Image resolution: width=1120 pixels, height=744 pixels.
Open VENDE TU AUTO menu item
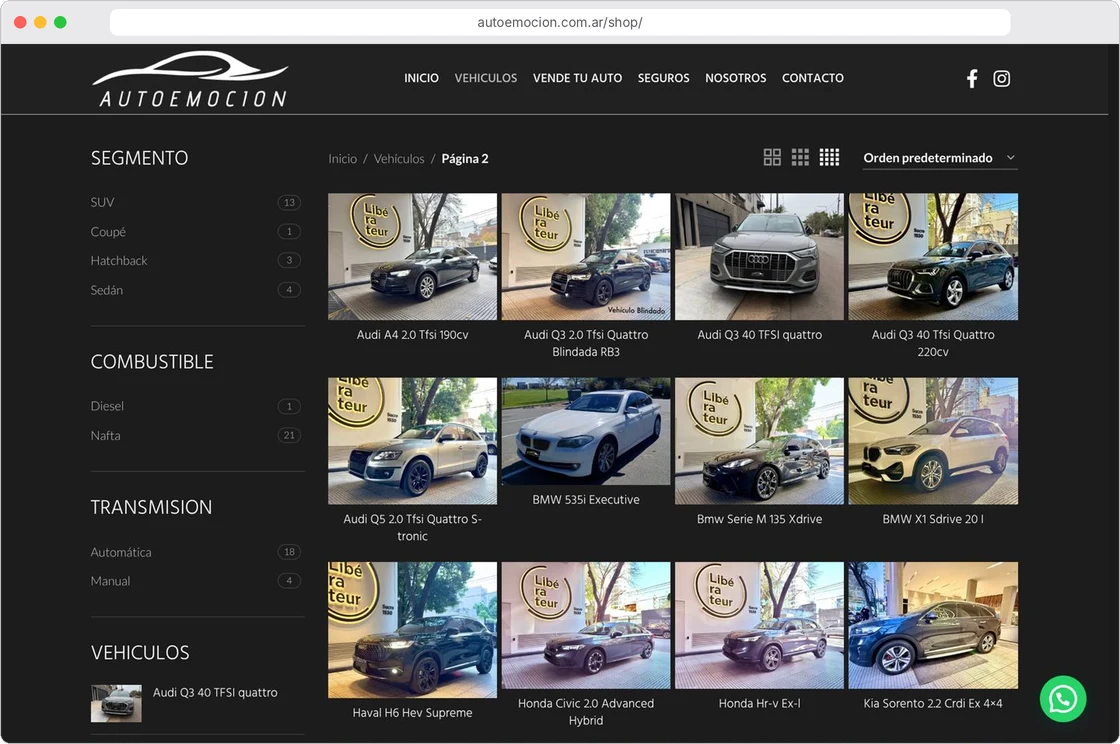(x=577, y=78)
